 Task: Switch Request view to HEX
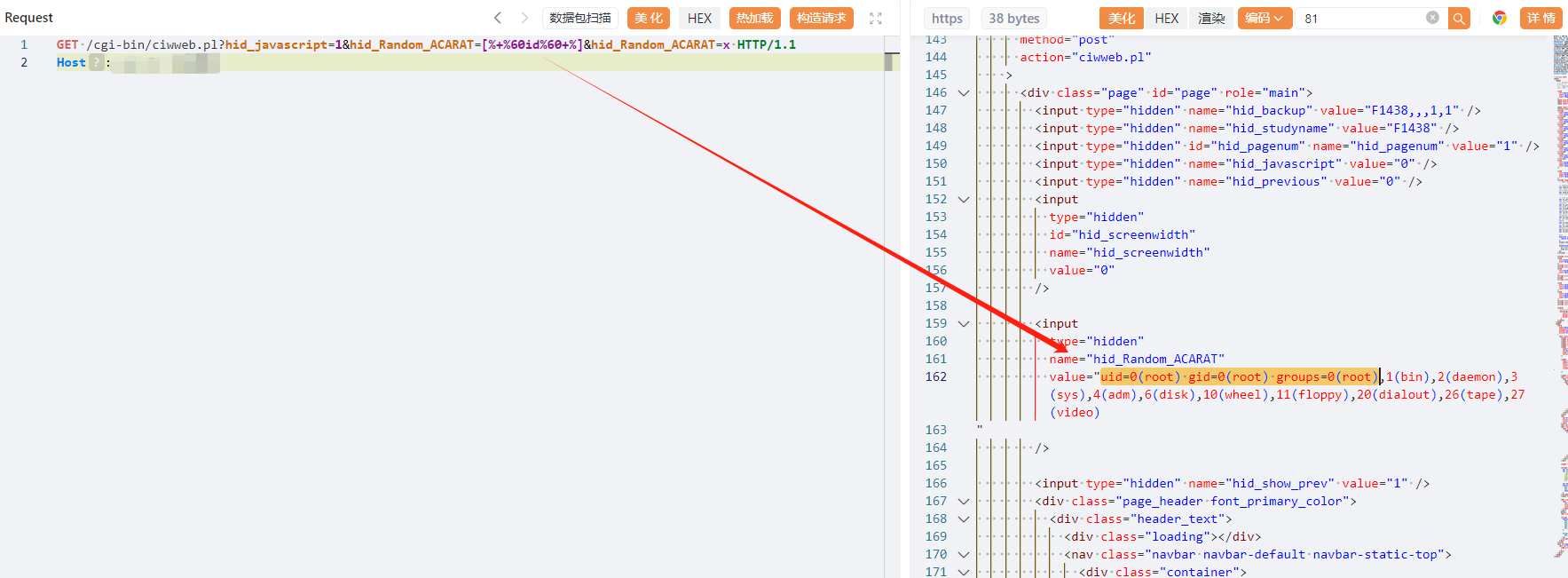(x=699, y=18)
